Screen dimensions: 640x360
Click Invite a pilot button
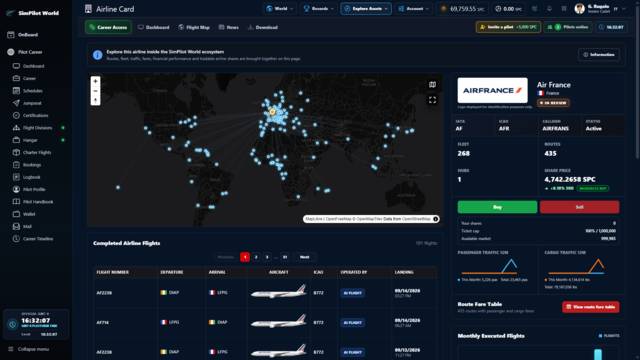(508, 27)
